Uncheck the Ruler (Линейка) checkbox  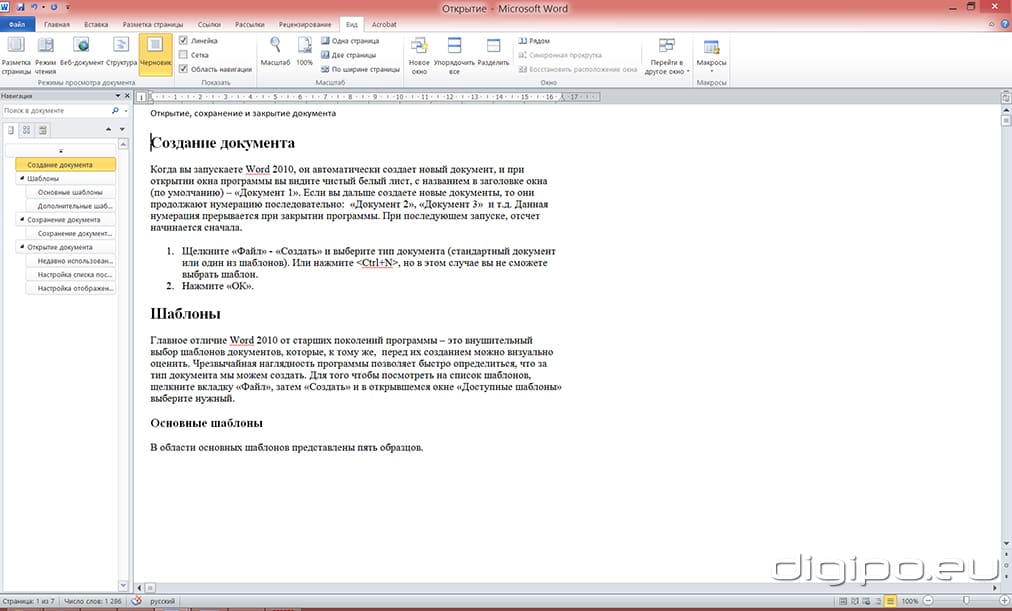click(183, 41)
